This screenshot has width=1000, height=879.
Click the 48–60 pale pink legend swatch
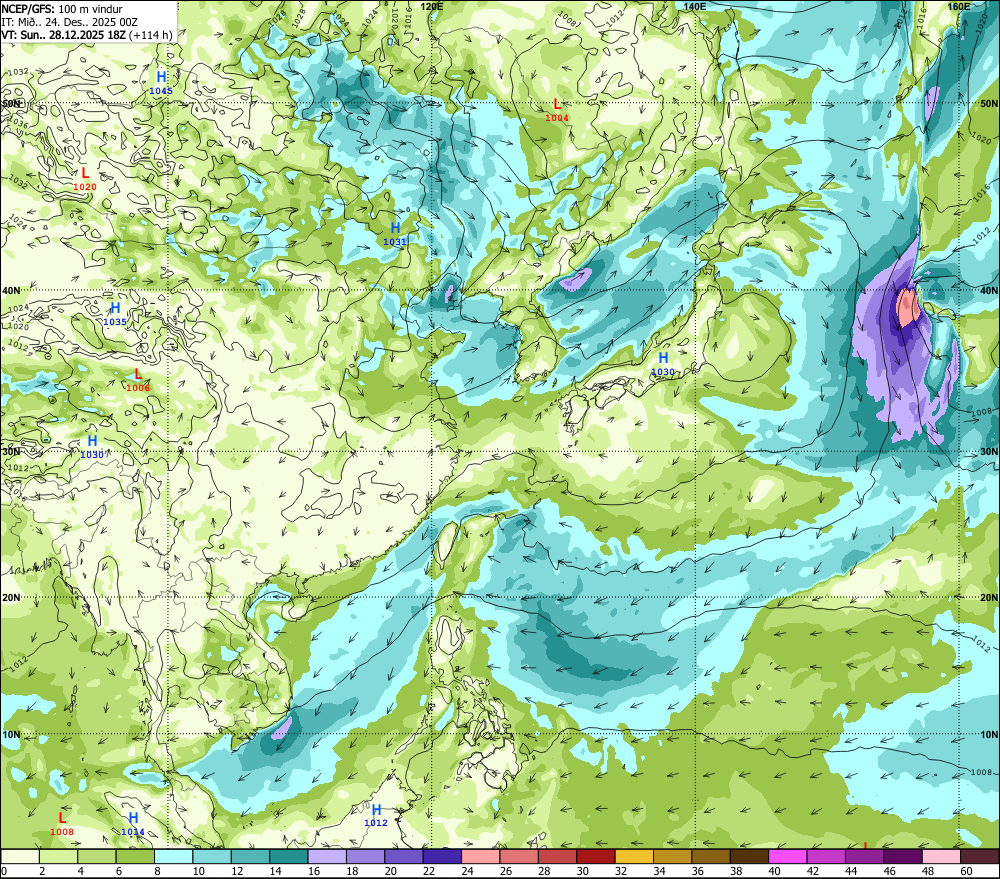941,856
